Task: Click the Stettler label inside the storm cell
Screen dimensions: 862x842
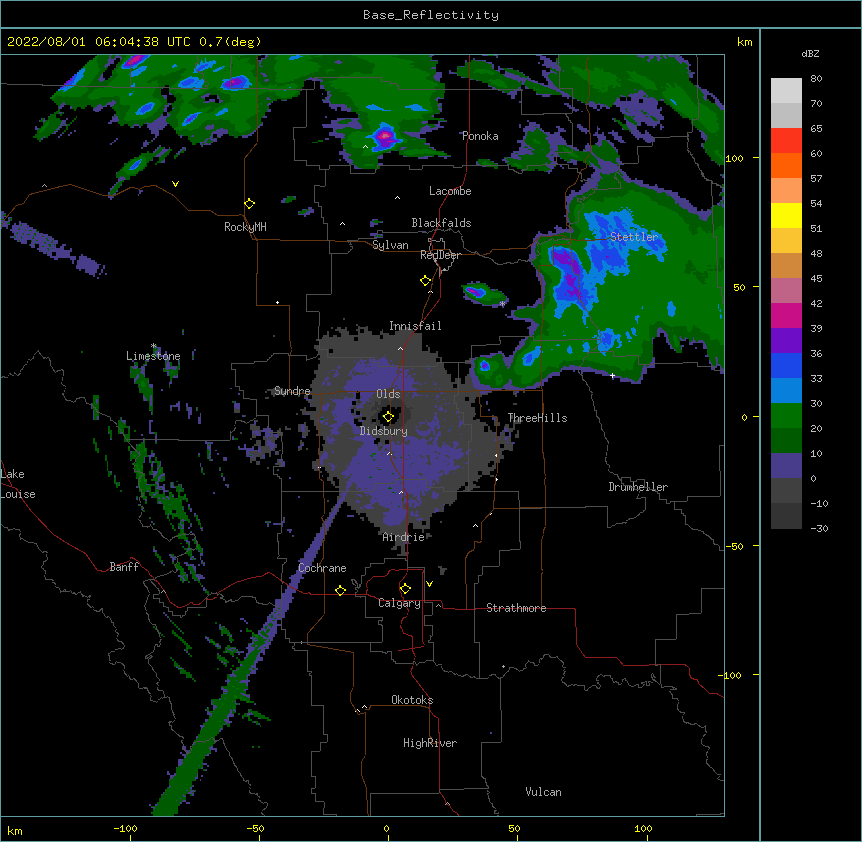Action: coord(634,237)
